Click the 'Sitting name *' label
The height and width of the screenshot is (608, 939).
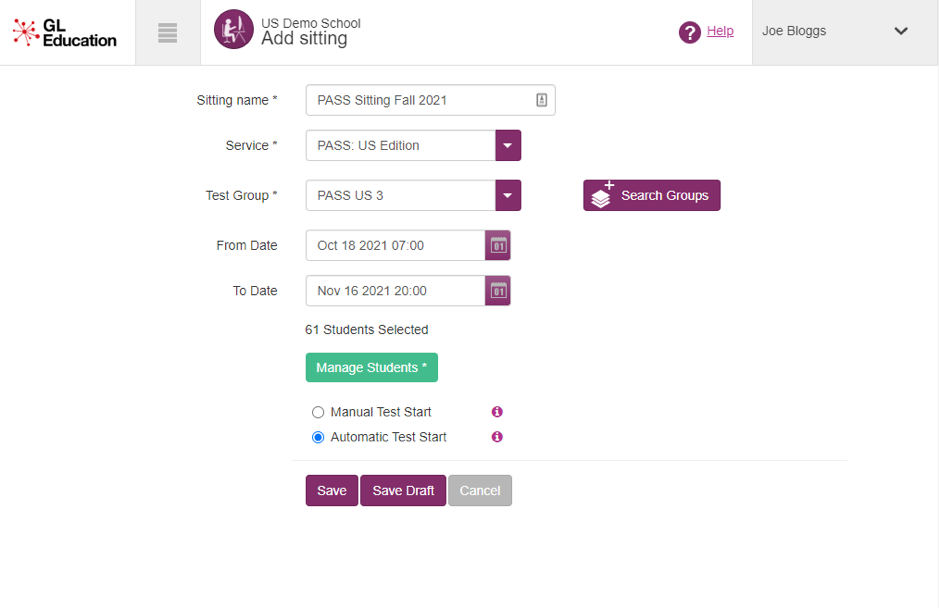pos(237,100)
